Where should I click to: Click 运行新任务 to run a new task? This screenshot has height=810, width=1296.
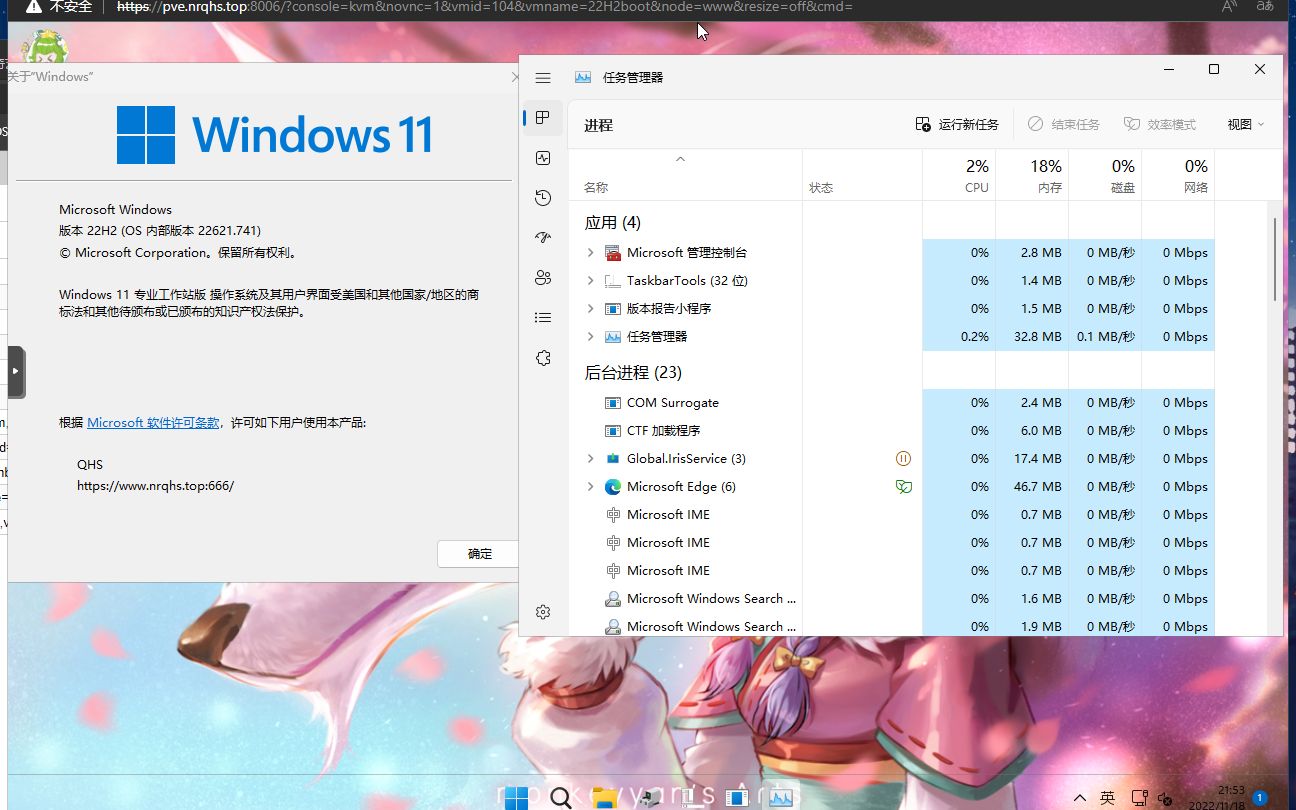(955, 123)
